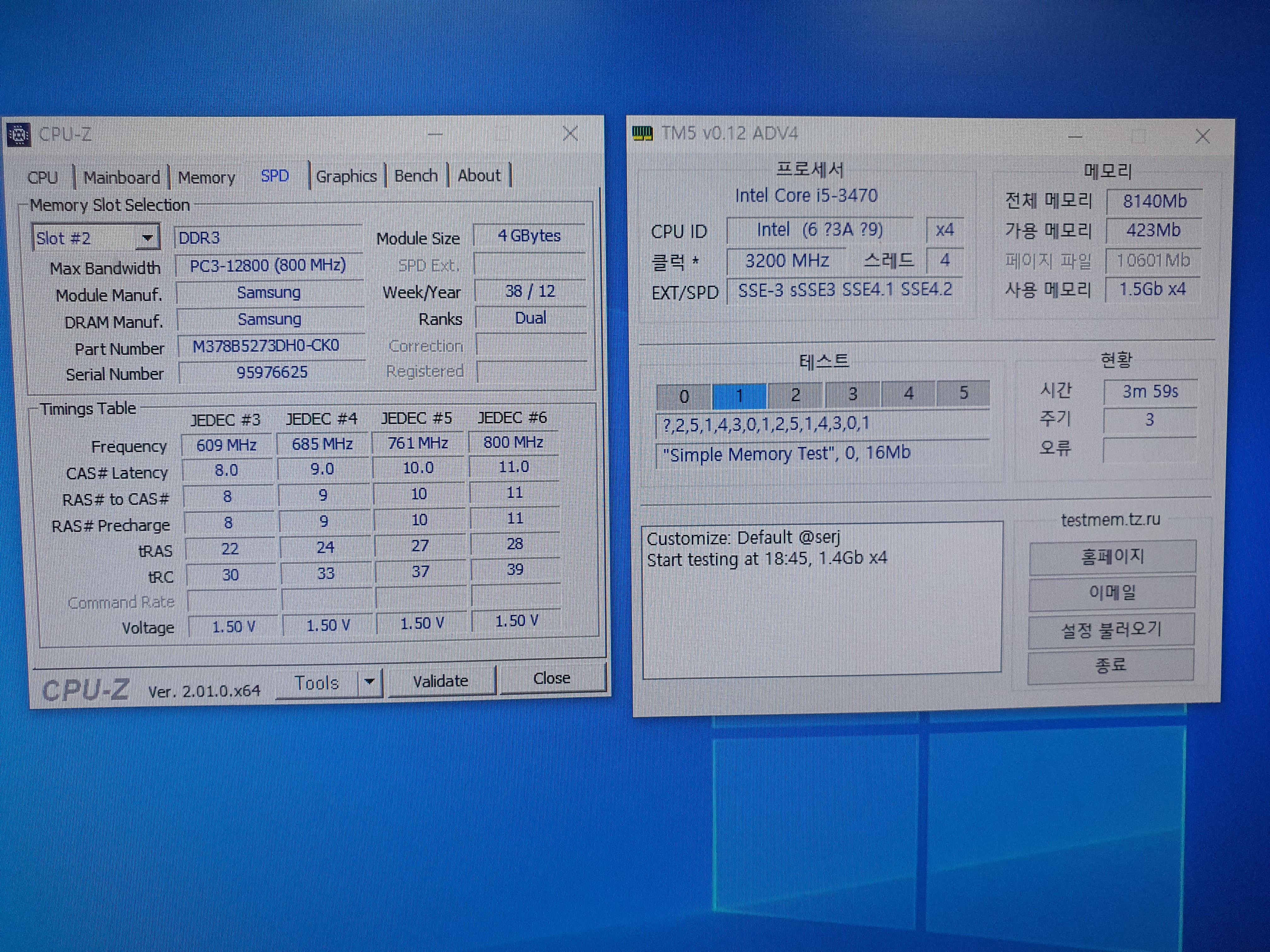The image size is (1270, 952).
Task: Click the 전체 메모리 8140Mb field
Action: click(x=1154, y=201)
